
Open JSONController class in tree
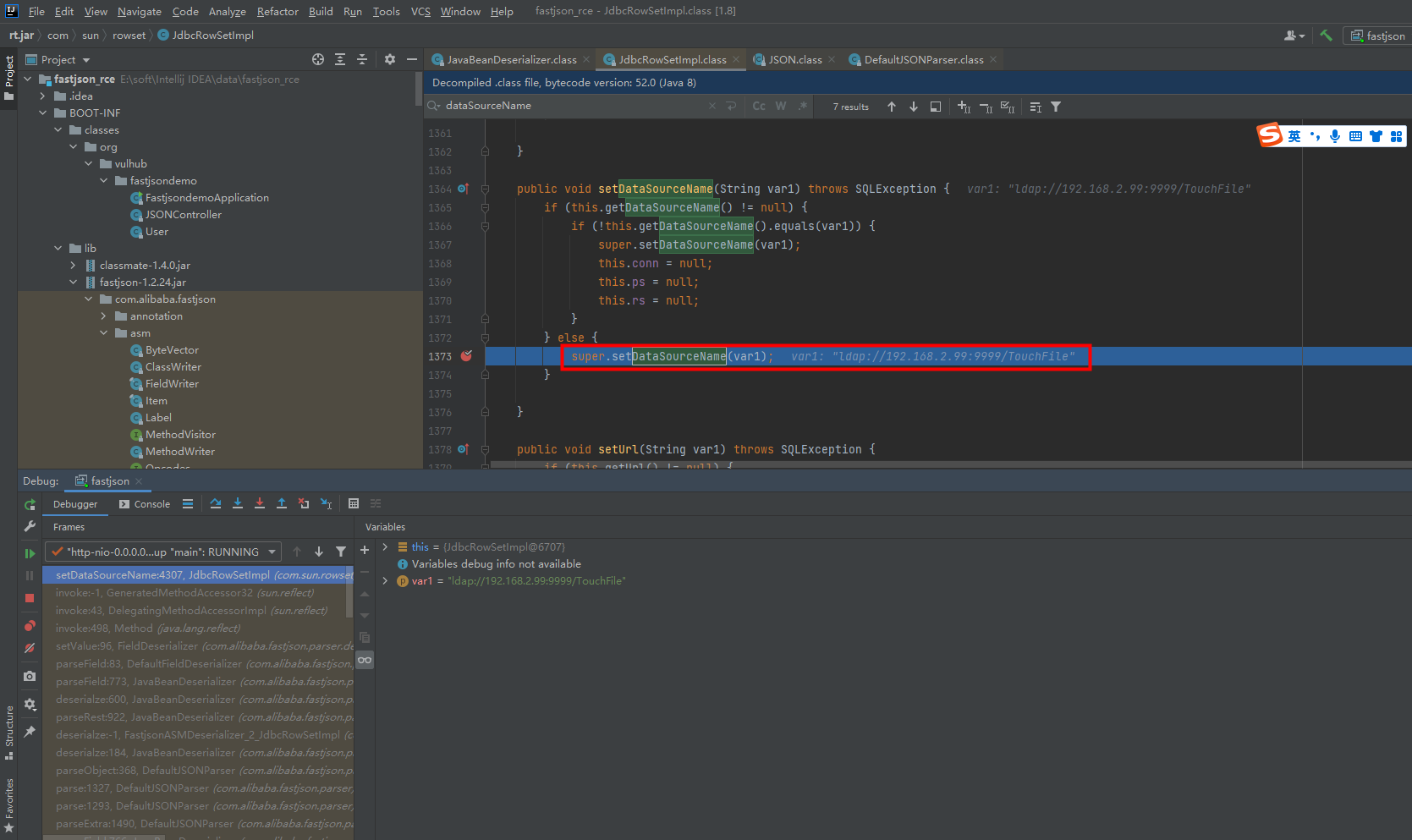click(x=184, y=215)
